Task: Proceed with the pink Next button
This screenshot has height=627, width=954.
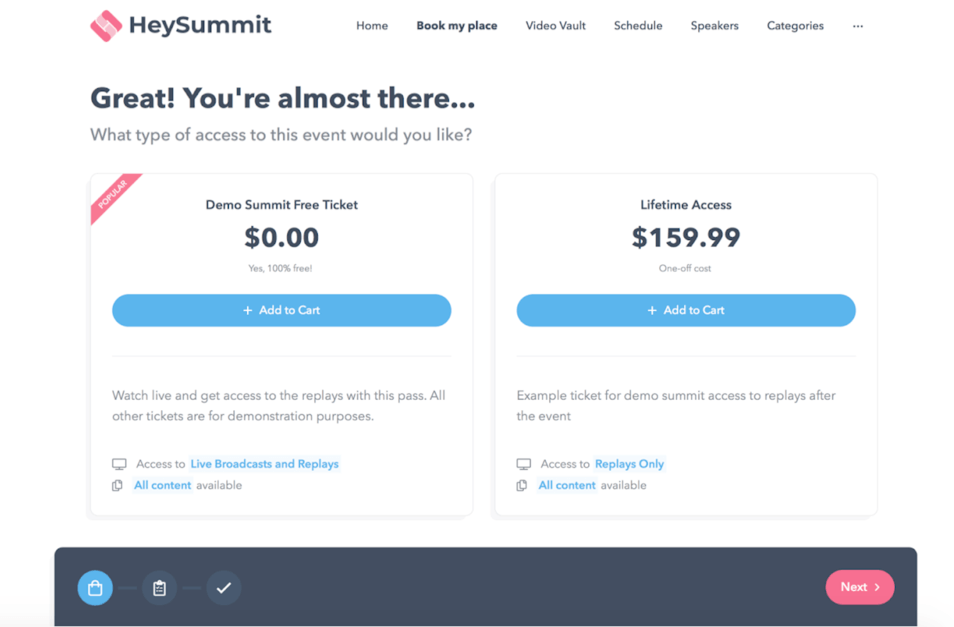Action: pyautogui.click(x=860, y=587)
